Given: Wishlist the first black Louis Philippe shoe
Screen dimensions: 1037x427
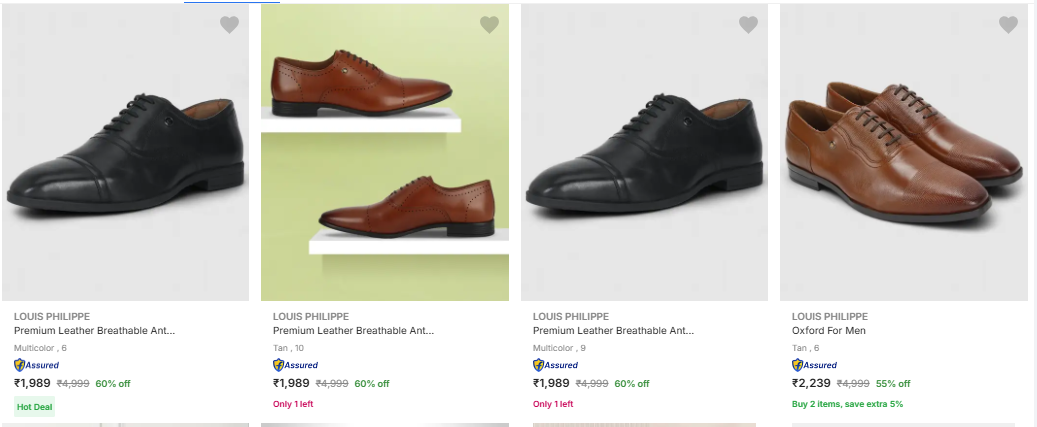Looking at the screenshot, I should pos(229,25).
